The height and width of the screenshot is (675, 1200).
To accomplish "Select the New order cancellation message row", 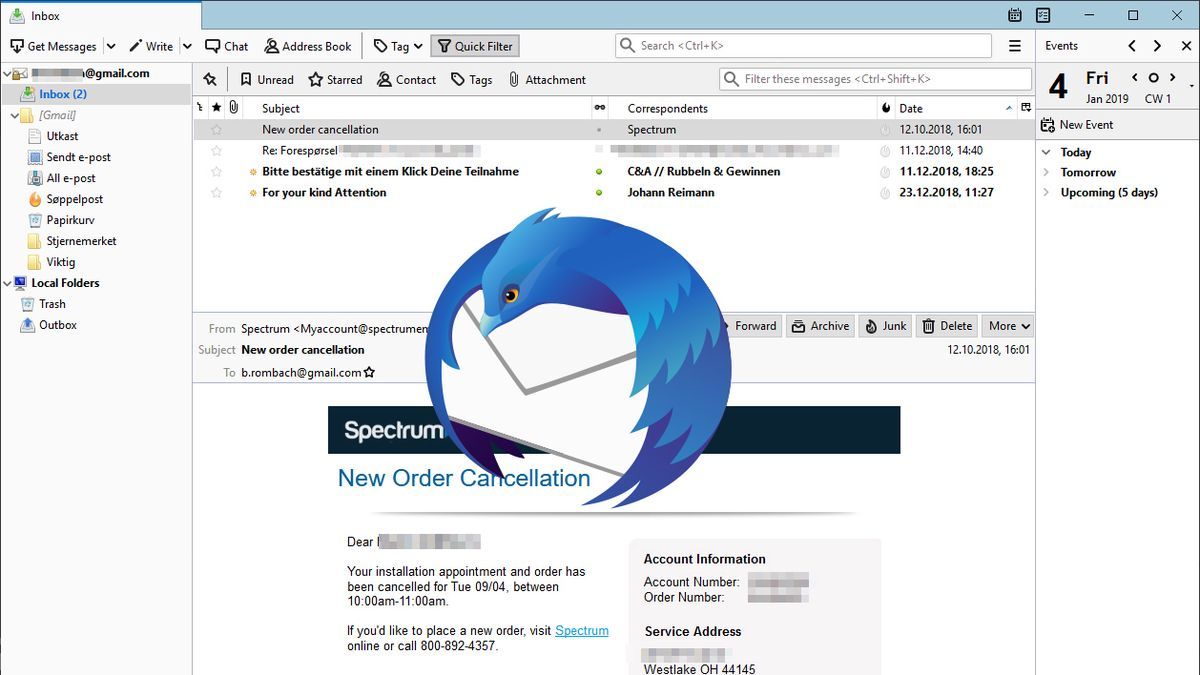I will tap(614, 130).
